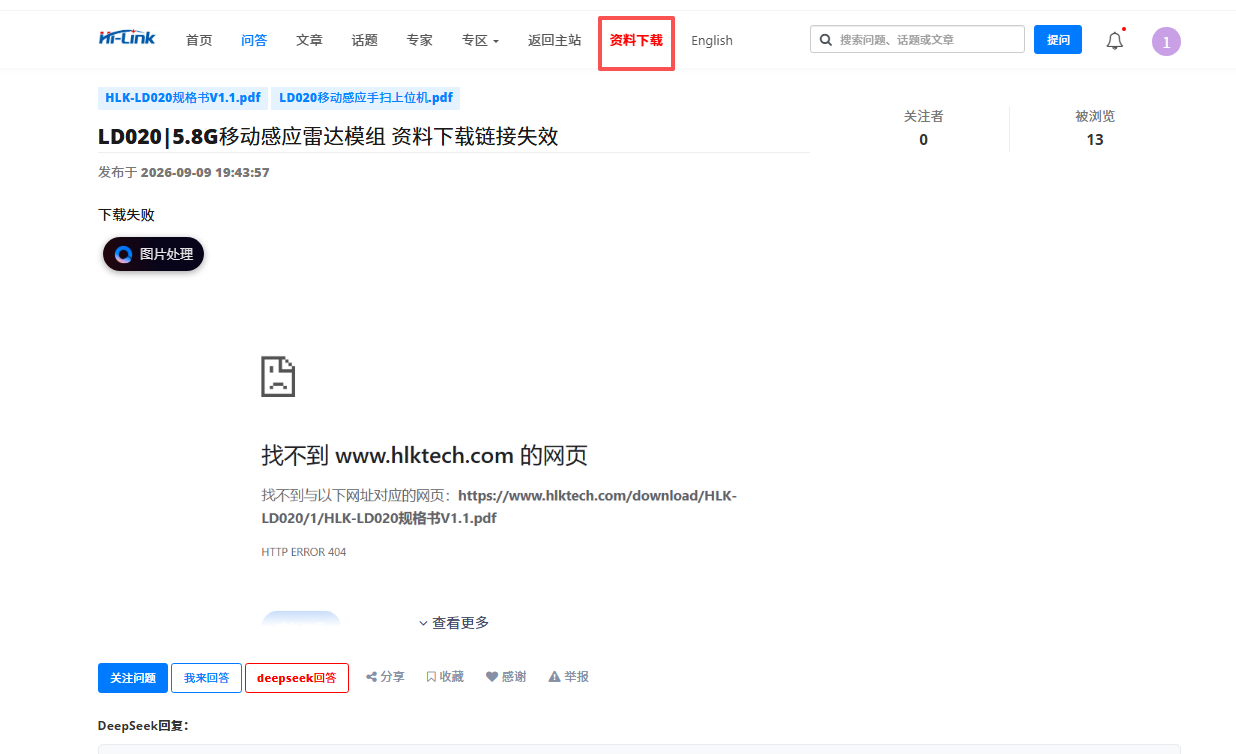1236x754 pixels.
Task: Click the 找不到 www.hlktech.com 的网页 heading
Action: pos(425,456)
